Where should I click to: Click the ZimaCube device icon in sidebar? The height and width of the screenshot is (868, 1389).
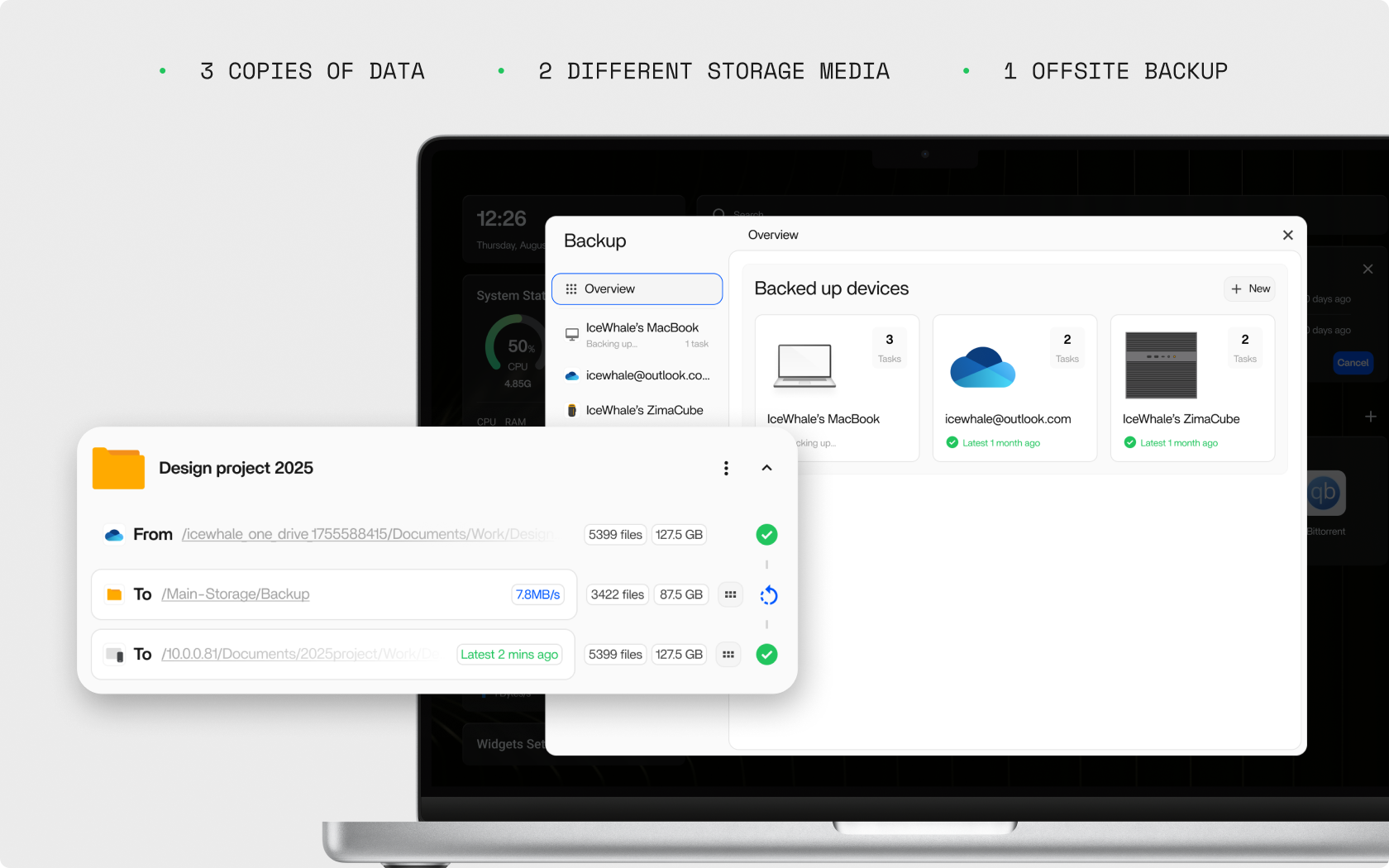coord(571,410)
